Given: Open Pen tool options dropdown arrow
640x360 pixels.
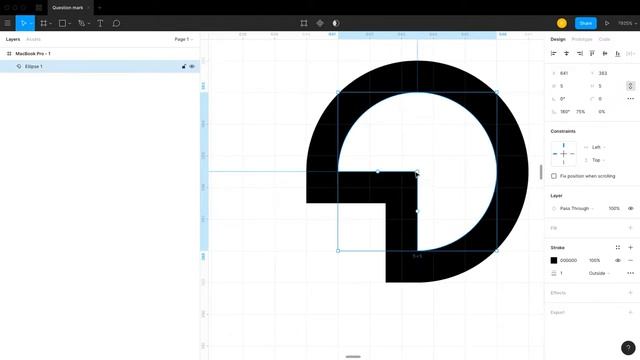Looking at the screenshot, I should (89, 24).
